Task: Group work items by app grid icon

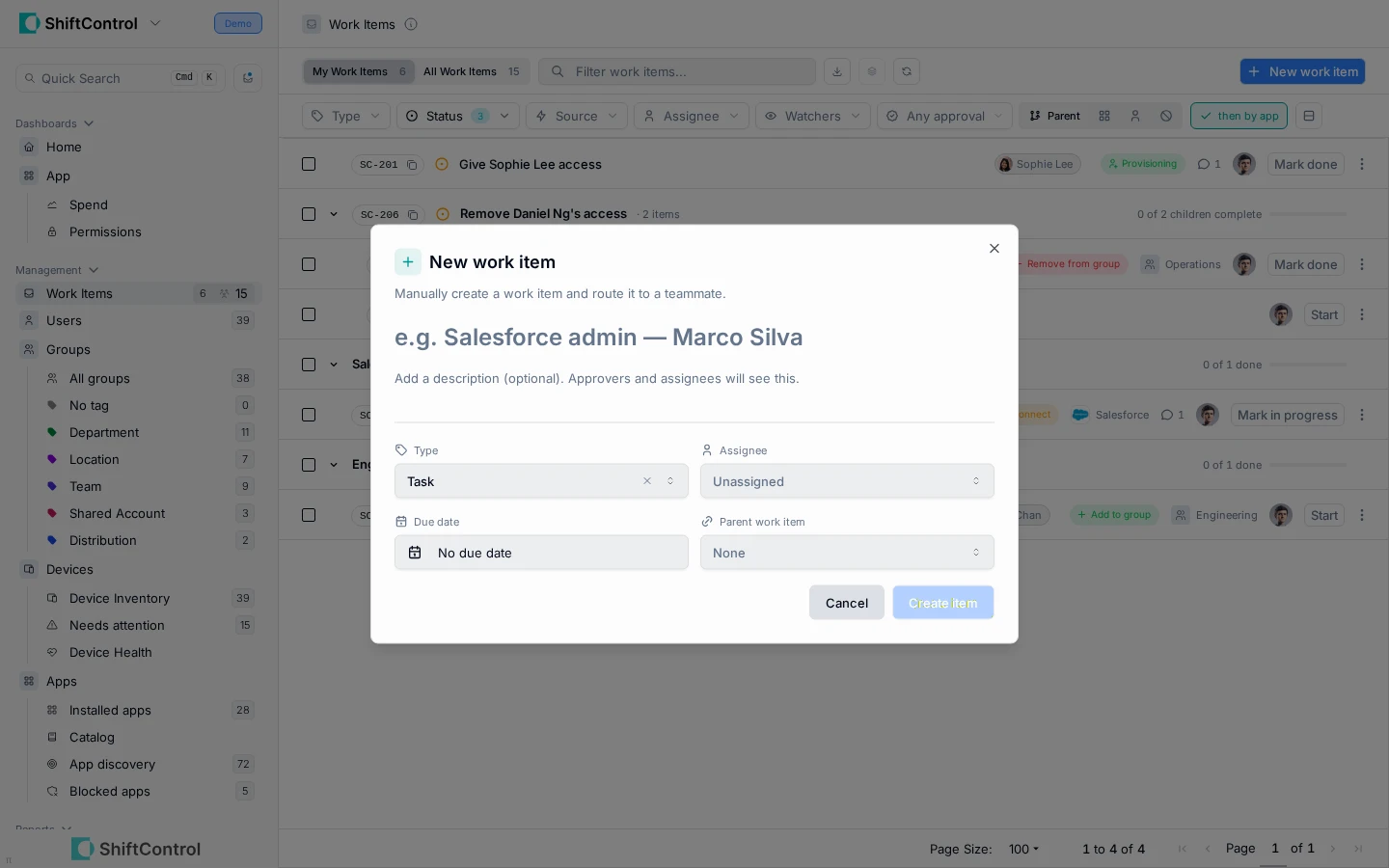Action: (1104, 116)
